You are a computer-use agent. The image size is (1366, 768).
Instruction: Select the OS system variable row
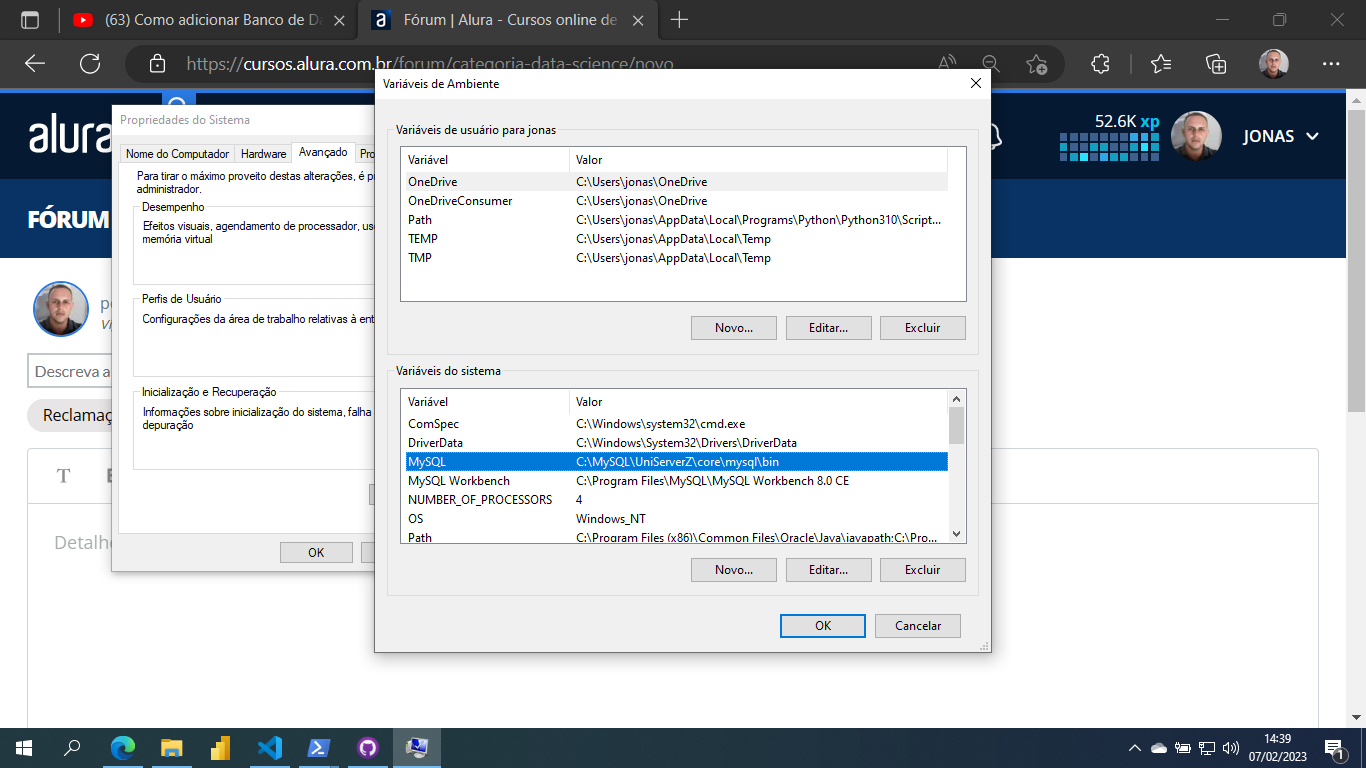coord(675,519)
